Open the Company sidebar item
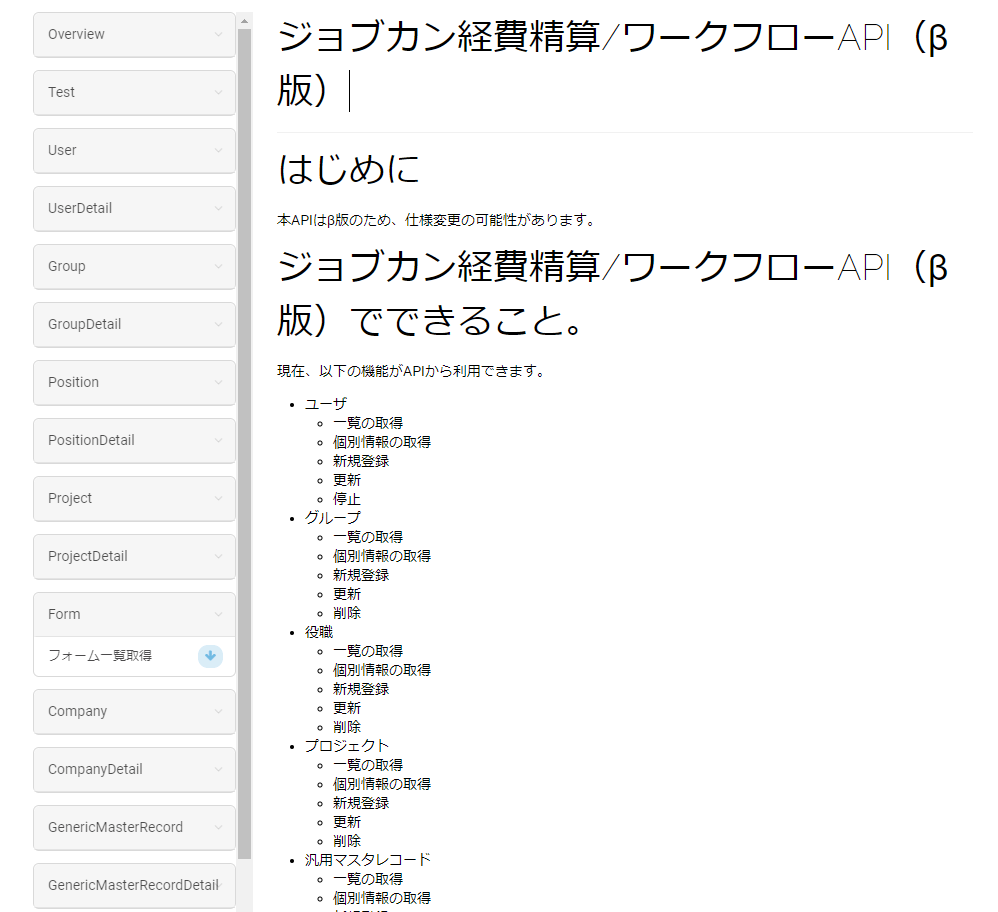The width and height of the screenshot is (998, 912). tap(134, 711)
